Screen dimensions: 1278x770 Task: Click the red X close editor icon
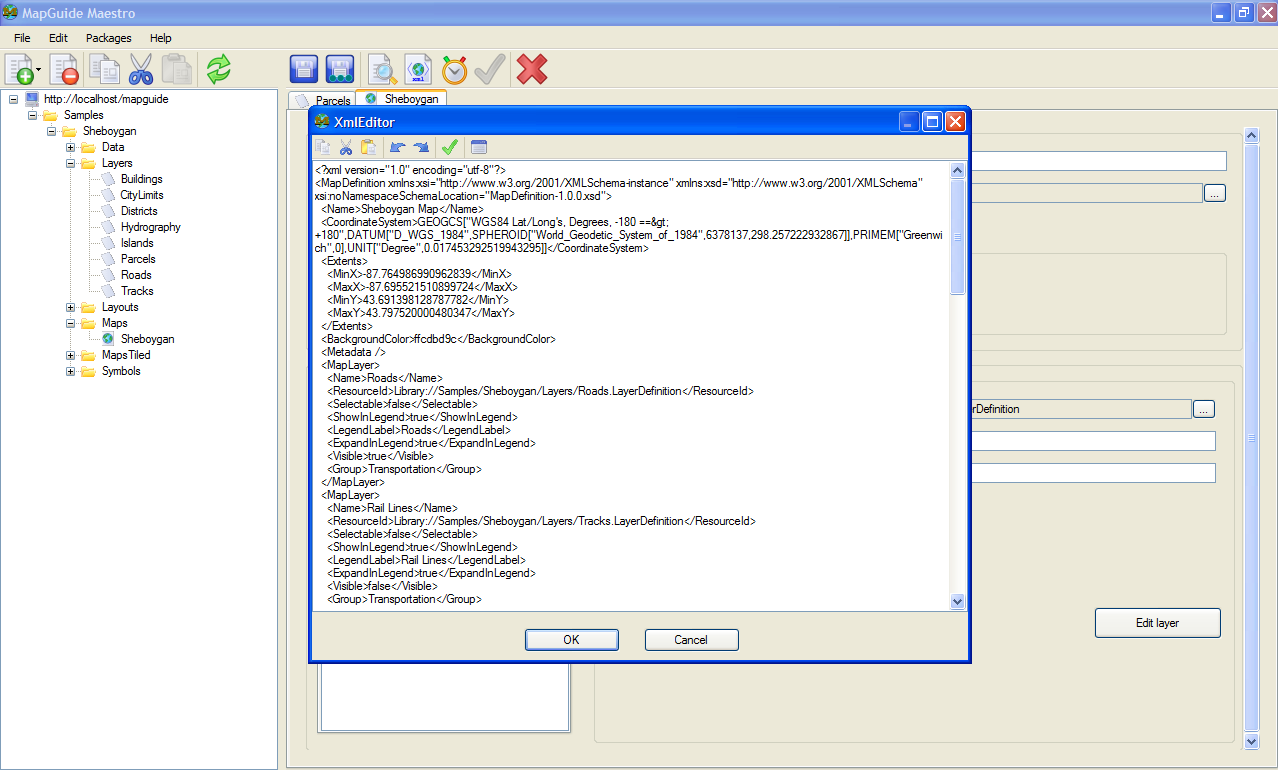pyautogui.click(x=532, y=69)
